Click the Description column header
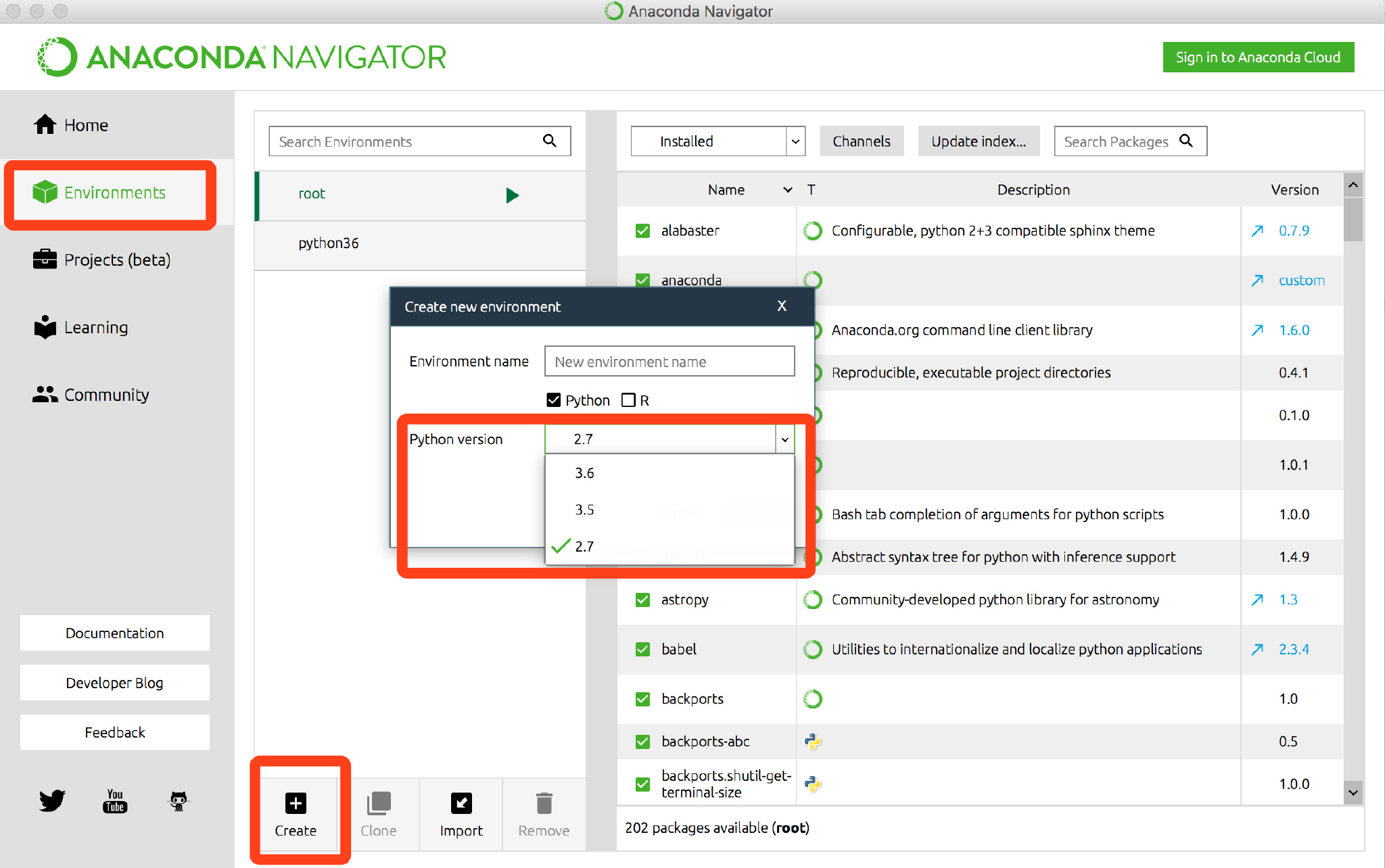The width and height of the screenshot is (1385, 868). click(1033, 190)
